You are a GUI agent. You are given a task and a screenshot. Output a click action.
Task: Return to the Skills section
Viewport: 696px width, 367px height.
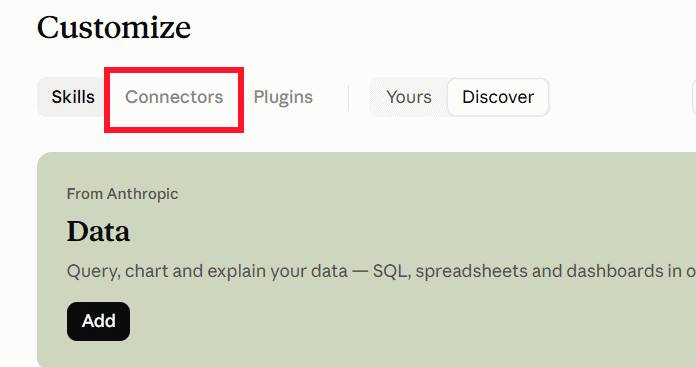click(73, 97)
